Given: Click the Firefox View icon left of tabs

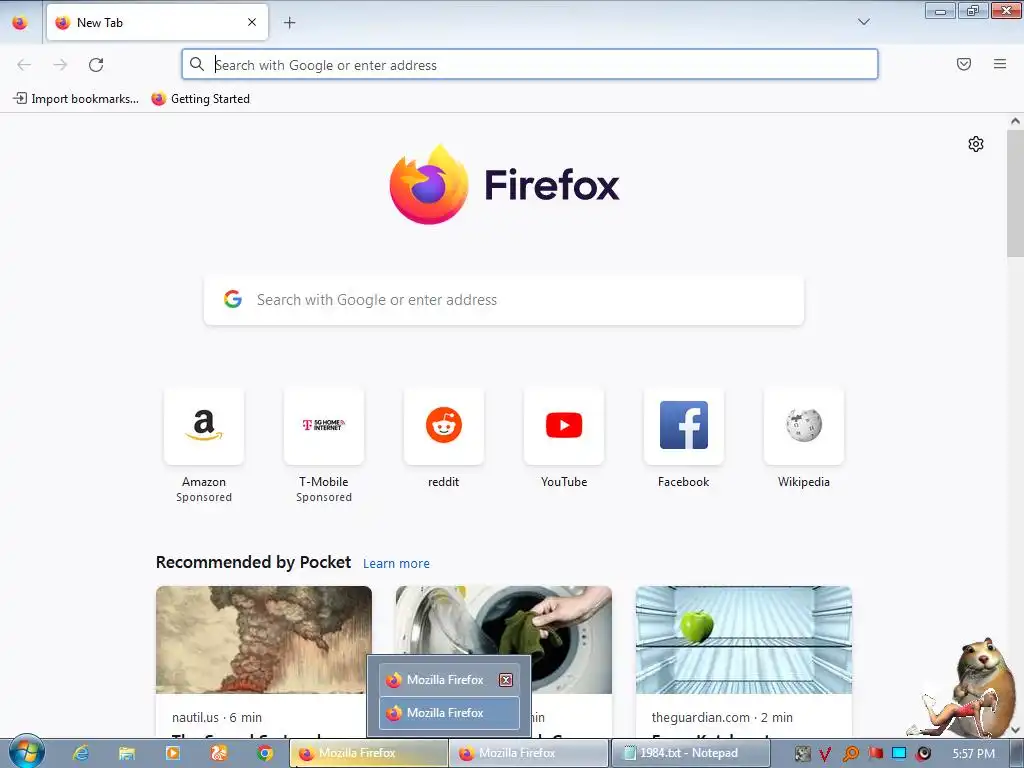Looking at the screenshot, I should (20, 23).
